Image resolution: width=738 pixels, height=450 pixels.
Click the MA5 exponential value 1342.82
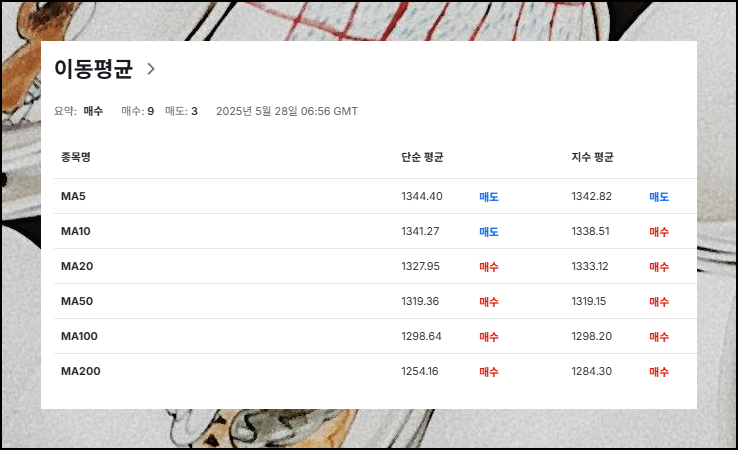pos(592,196)
